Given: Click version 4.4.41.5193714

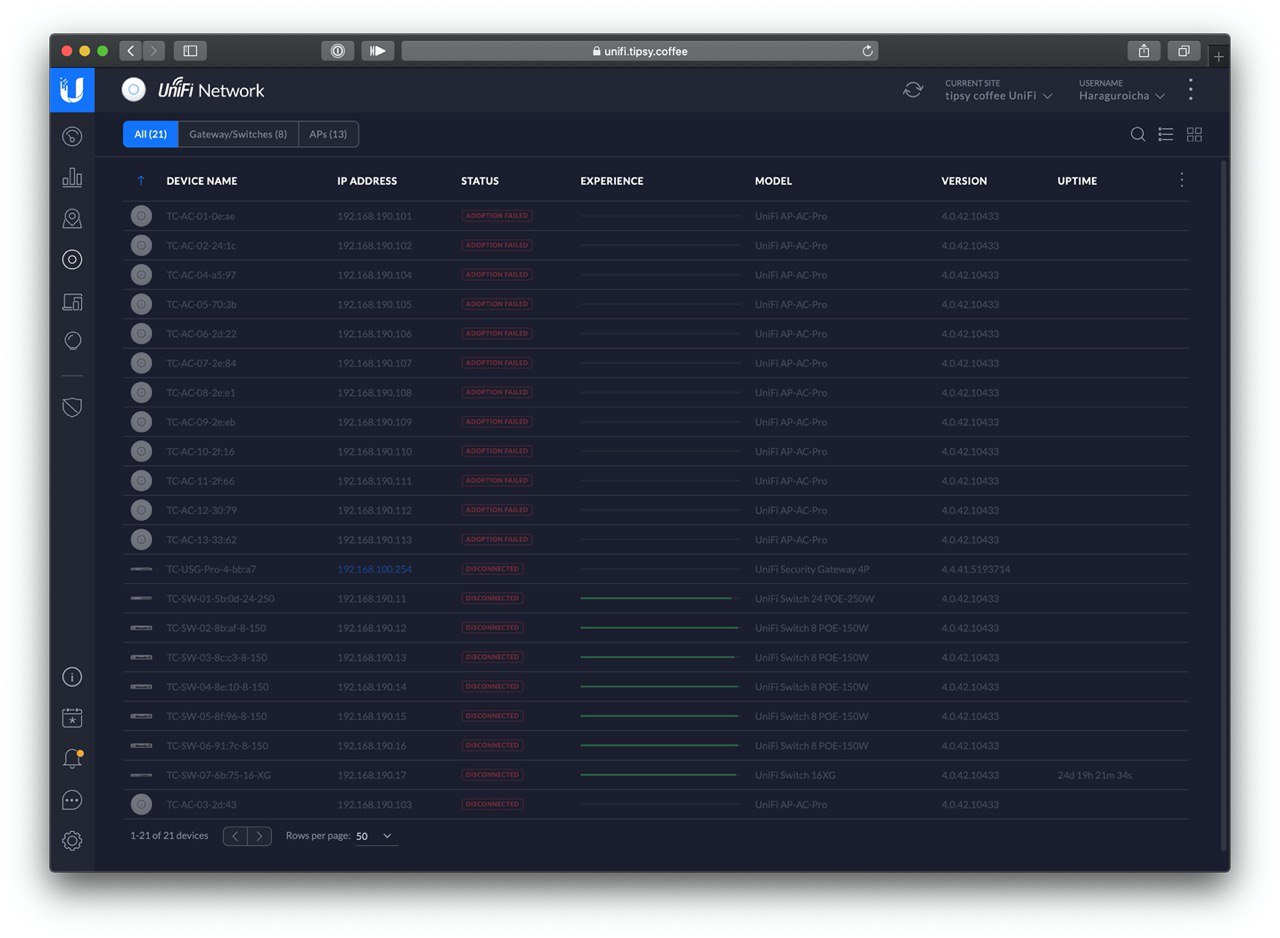Looking at the screenshot, I should (976, 569).
